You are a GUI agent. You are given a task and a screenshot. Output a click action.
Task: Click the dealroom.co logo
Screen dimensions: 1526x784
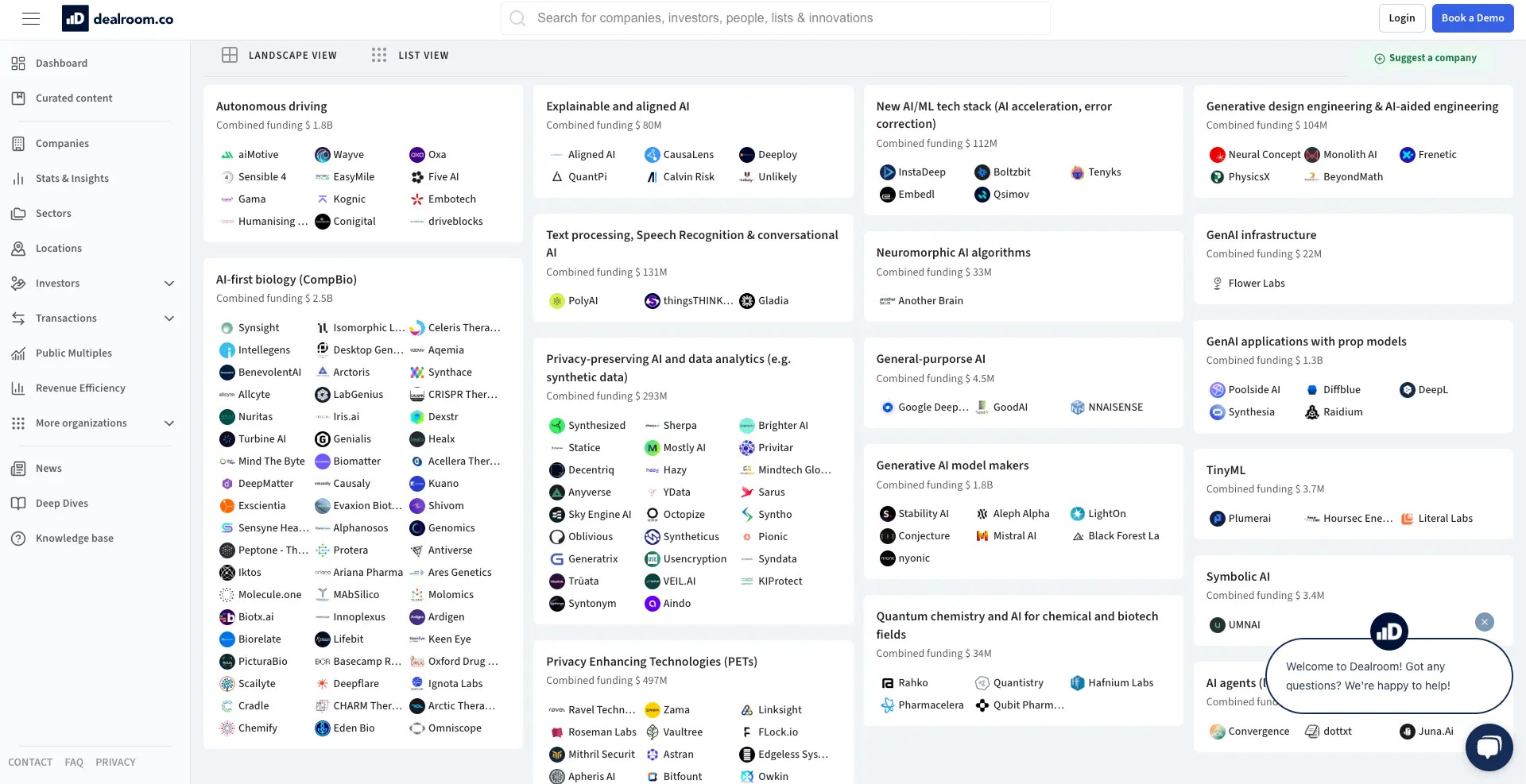point(118,18)
